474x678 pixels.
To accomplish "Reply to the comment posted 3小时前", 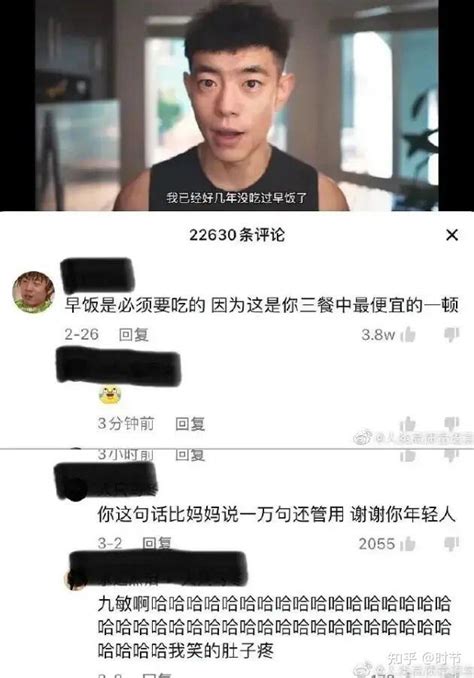I will click(190, 455).
